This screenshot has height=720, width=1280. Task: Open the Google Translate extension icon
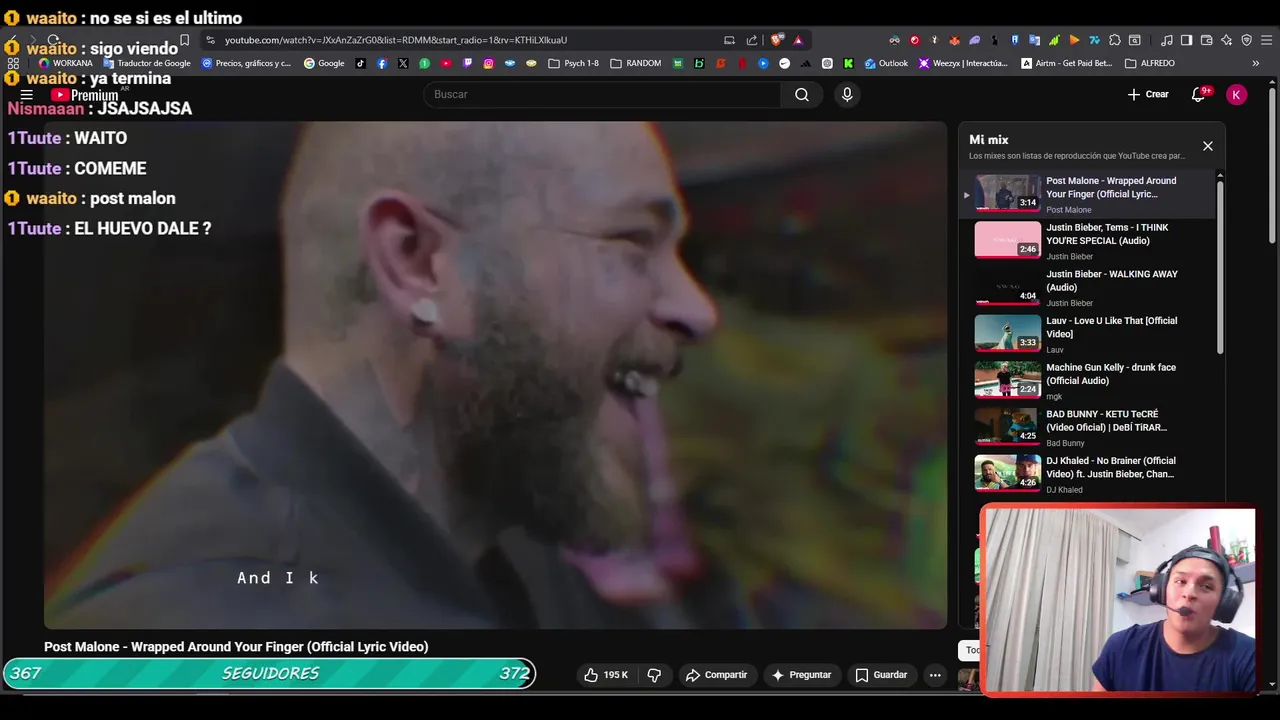(1034, 40)
